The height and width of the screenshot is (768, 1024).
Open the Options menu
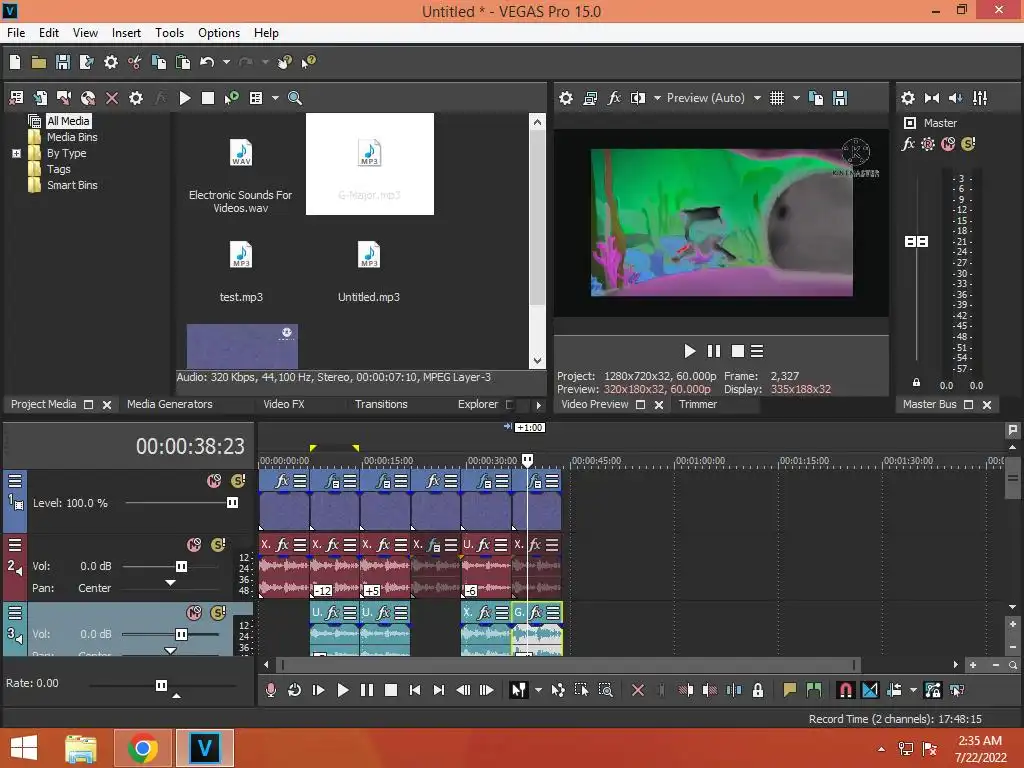219,33
